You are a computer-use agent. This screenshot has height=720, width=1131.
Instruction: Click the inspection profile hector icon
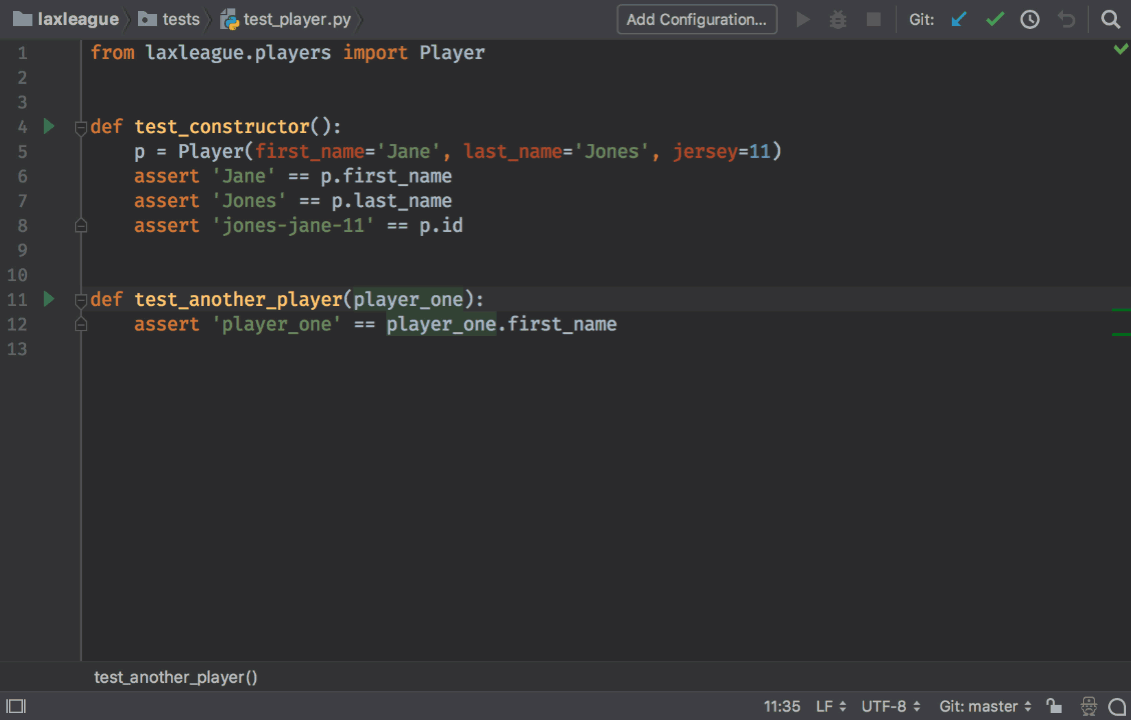[x=1089, y=706]
